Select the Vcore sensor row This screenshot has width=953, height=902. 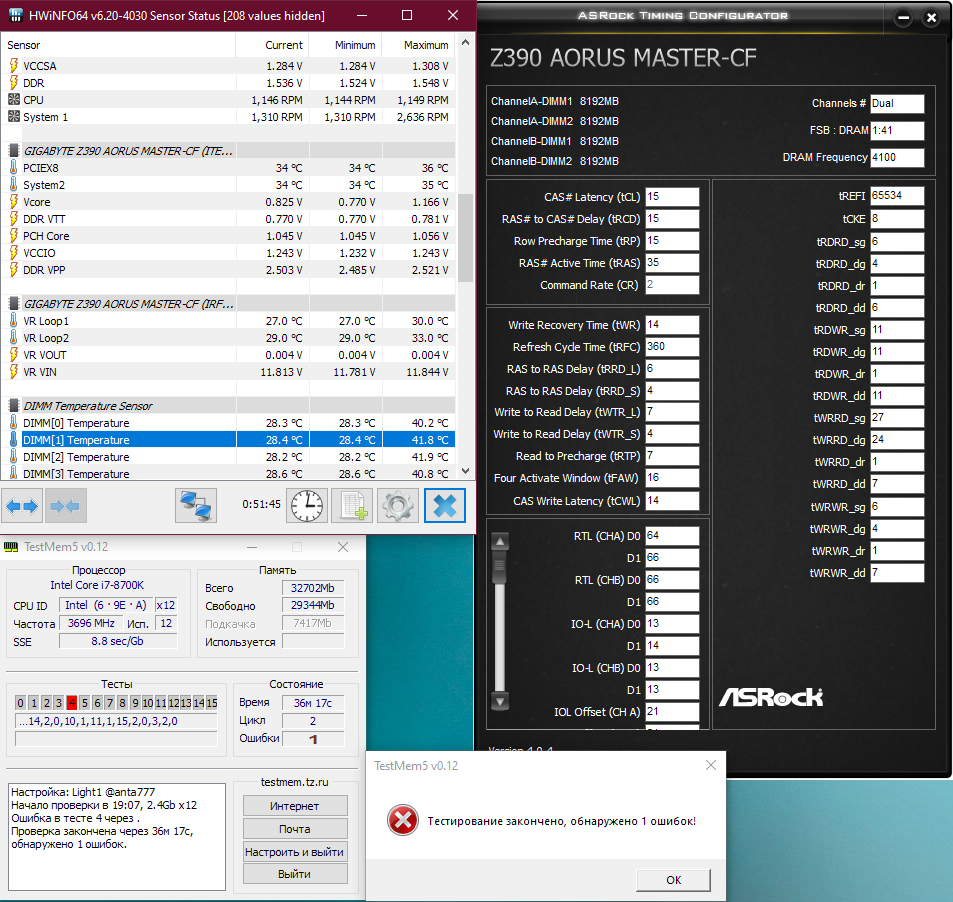click(228, 201)
